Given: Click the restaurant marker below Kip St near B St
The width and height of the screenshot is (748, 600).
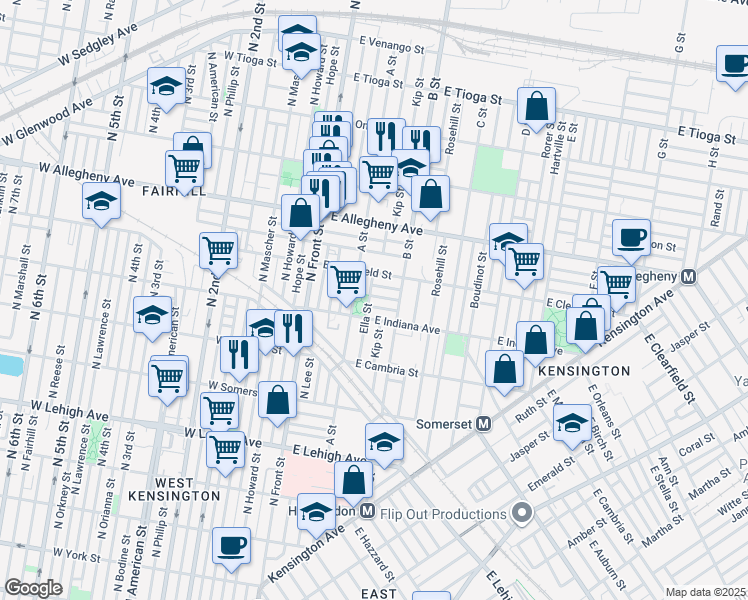Looking at the screenshot, I should point(421,141).
